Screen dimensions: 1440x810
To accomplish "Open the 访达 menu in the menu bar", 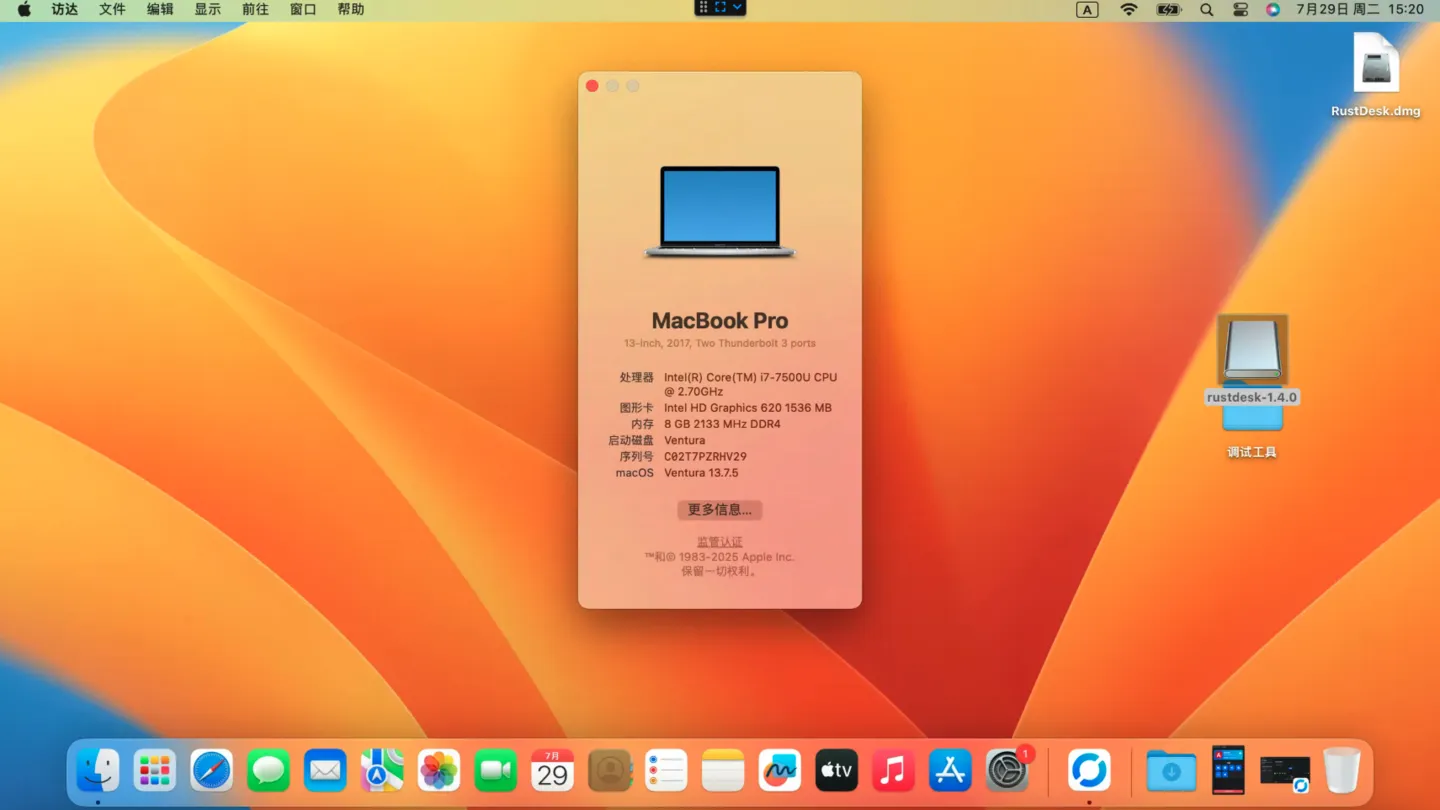I will (63, 9).
